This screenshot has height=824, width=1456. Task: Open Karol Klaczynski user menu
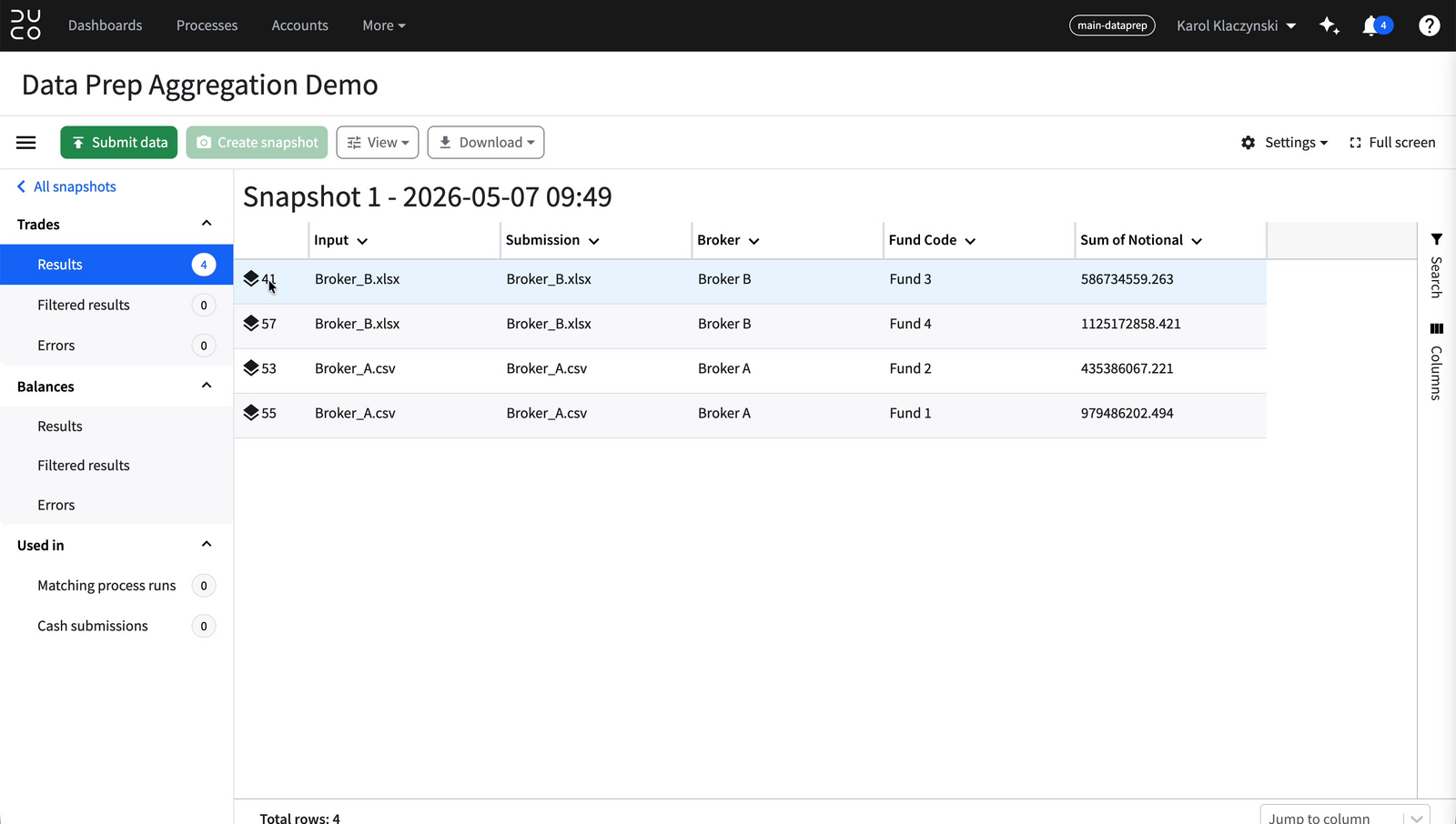1236,25
